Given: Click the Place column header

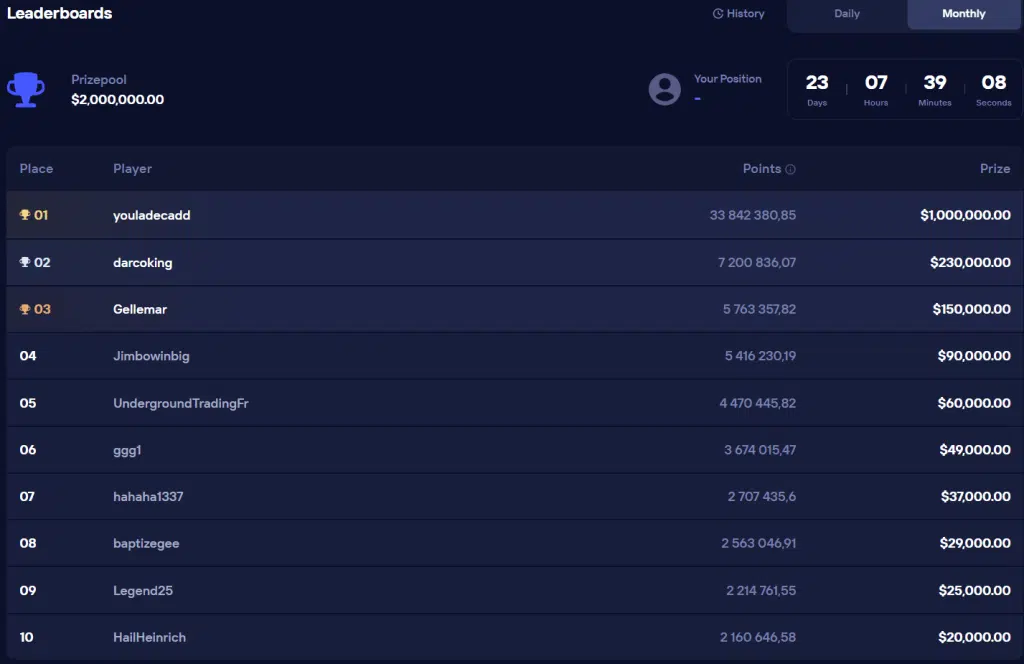Looking at the screenshot, I should click(36, 168).
